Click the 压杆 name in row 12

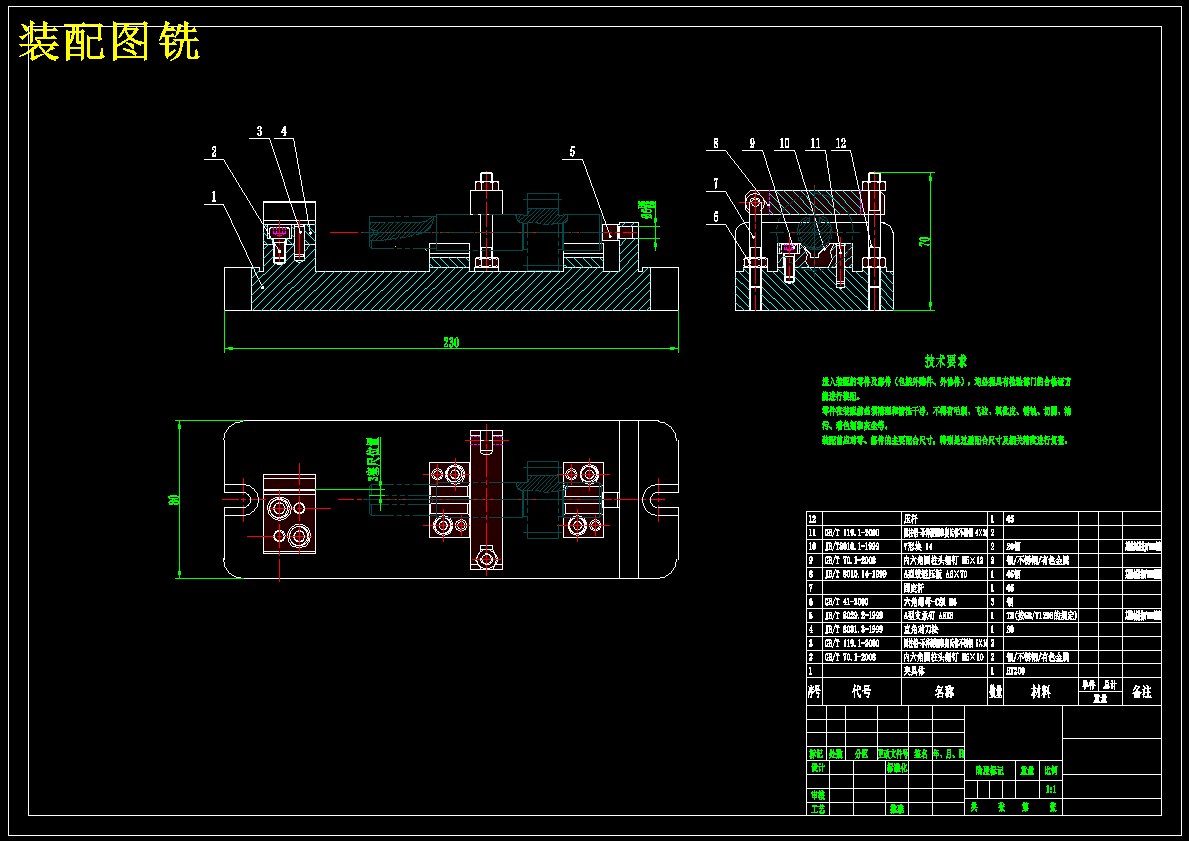click(x=911, y=519)
